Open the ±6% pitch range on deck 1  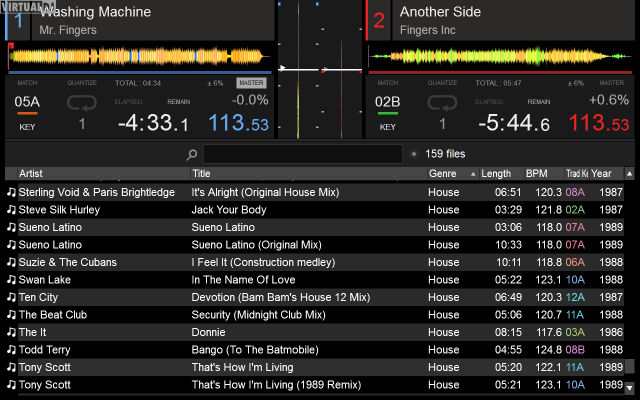click(x=215, y=83)
